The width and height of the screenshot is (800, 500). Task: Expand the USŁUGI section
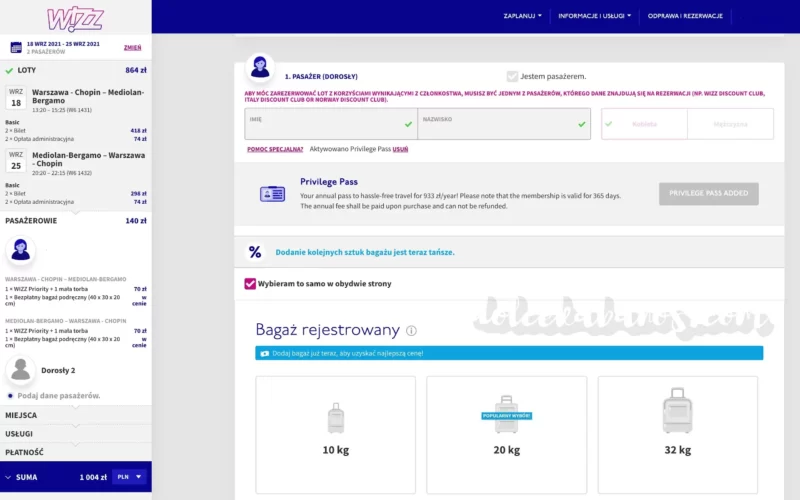tap(76, 434)
